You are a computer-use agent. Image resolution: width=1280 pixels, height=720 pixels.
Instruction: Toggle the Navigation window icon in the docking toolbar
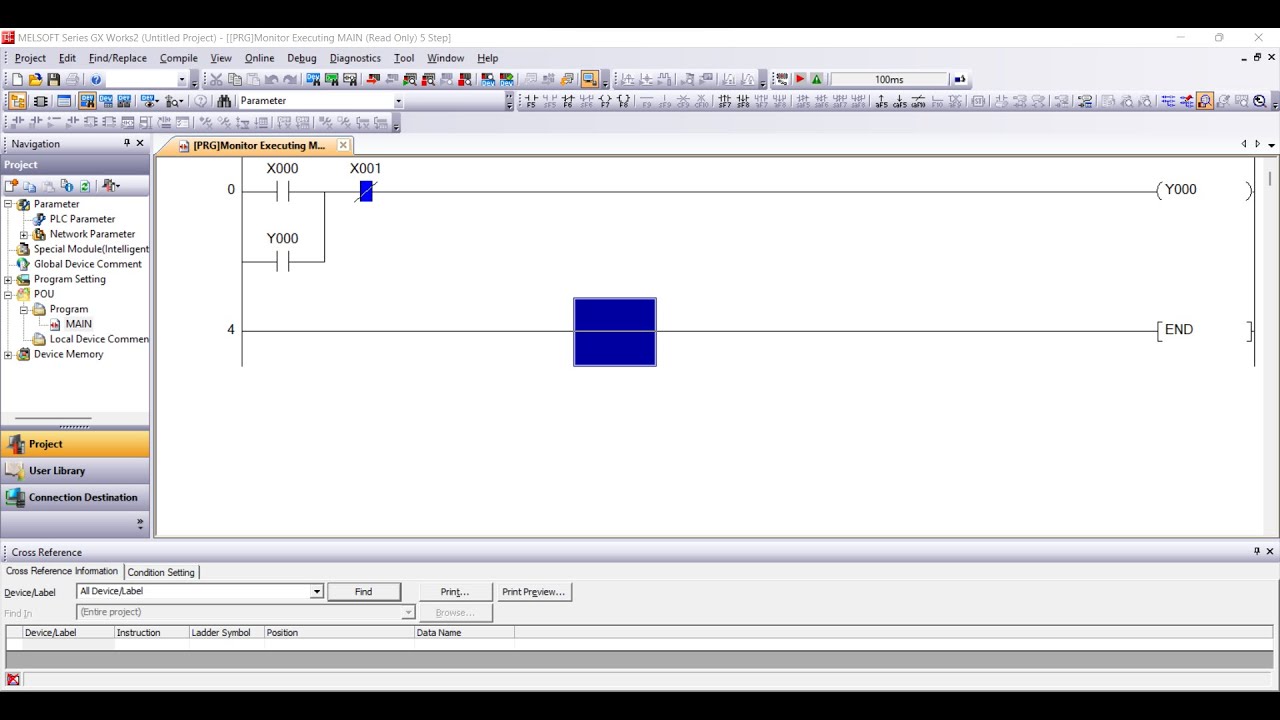coord(17,101)
